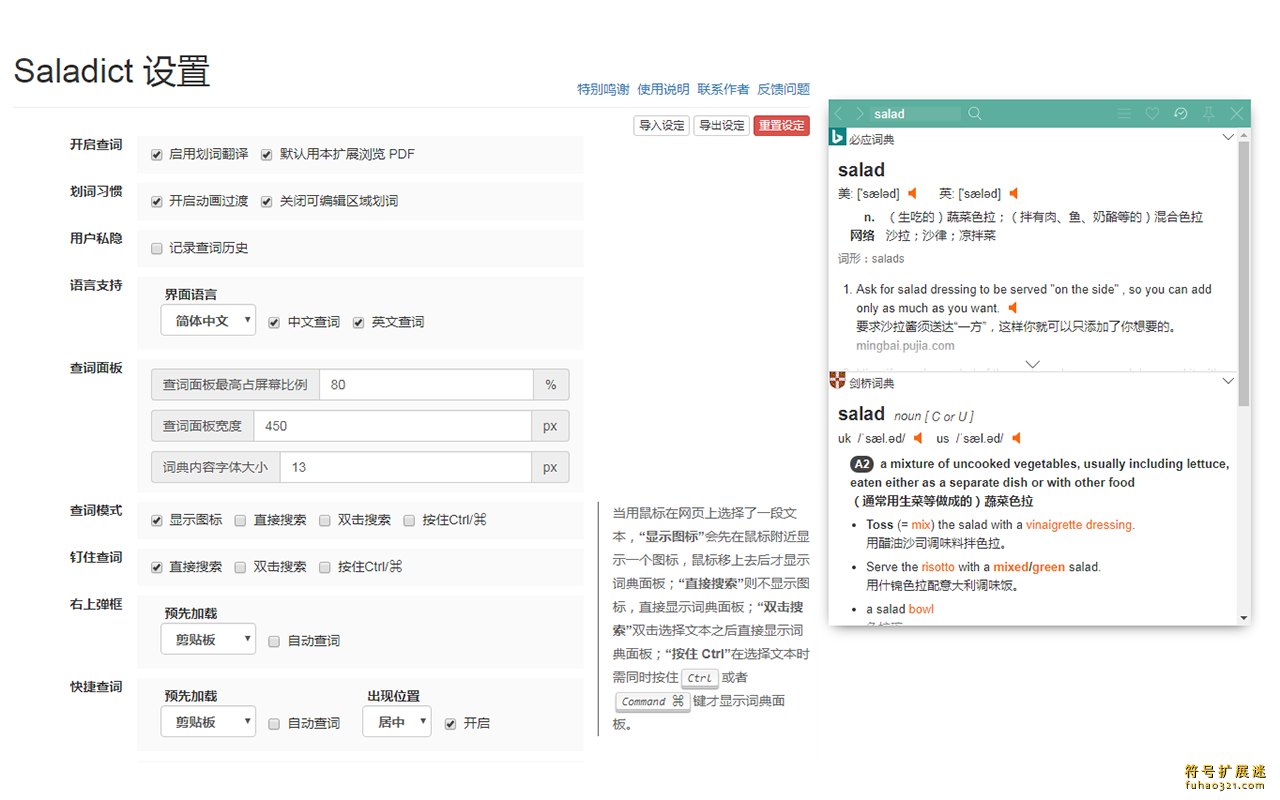The width and height of the screenshot is (1280, 800).
Task: Enable 自动查词 in 快捷查词 row
Action: (x=275, y=724)
